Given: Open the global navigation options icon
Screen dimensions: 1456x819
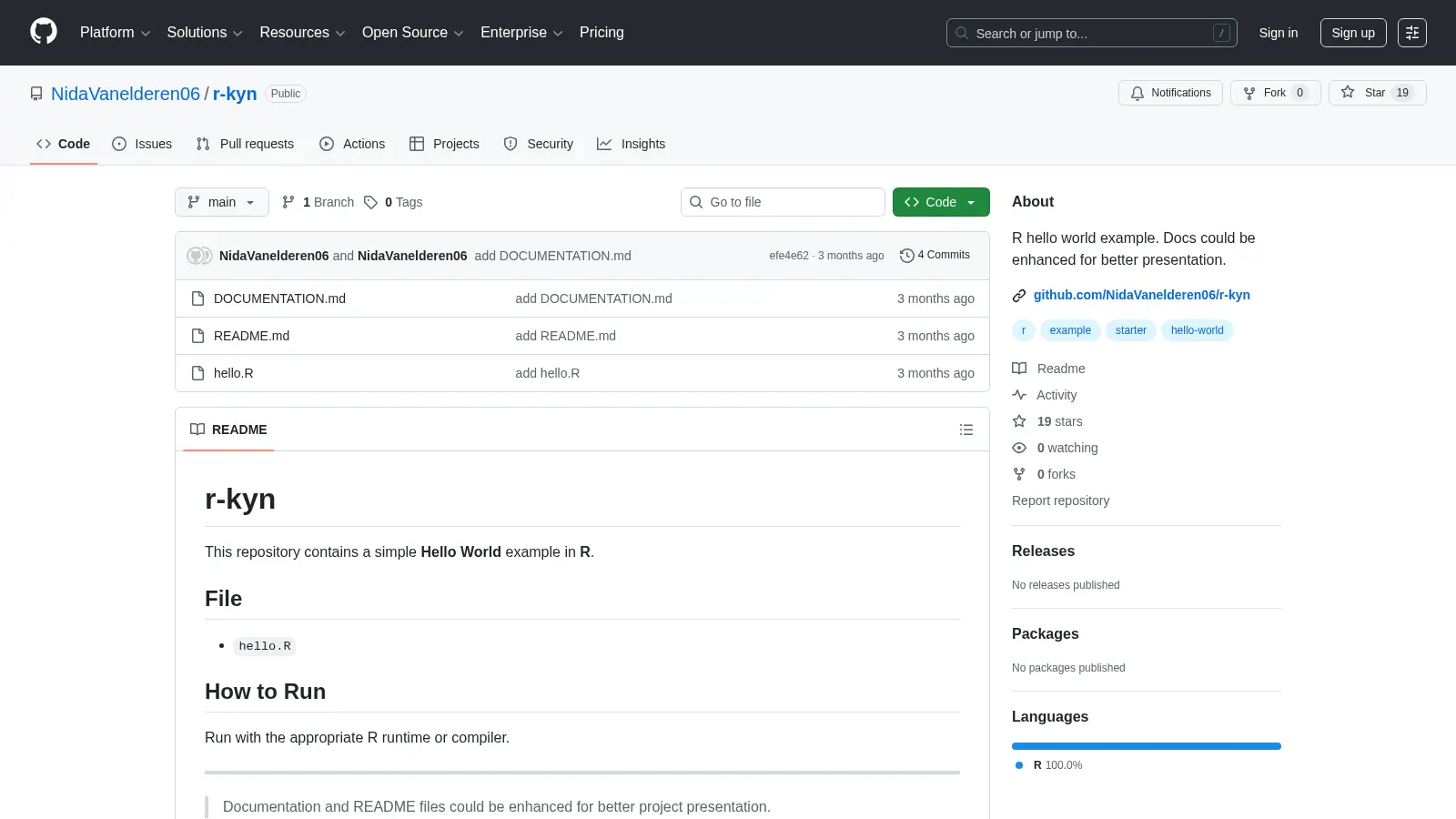Looking at the screenshot, I should point(1412,33).
